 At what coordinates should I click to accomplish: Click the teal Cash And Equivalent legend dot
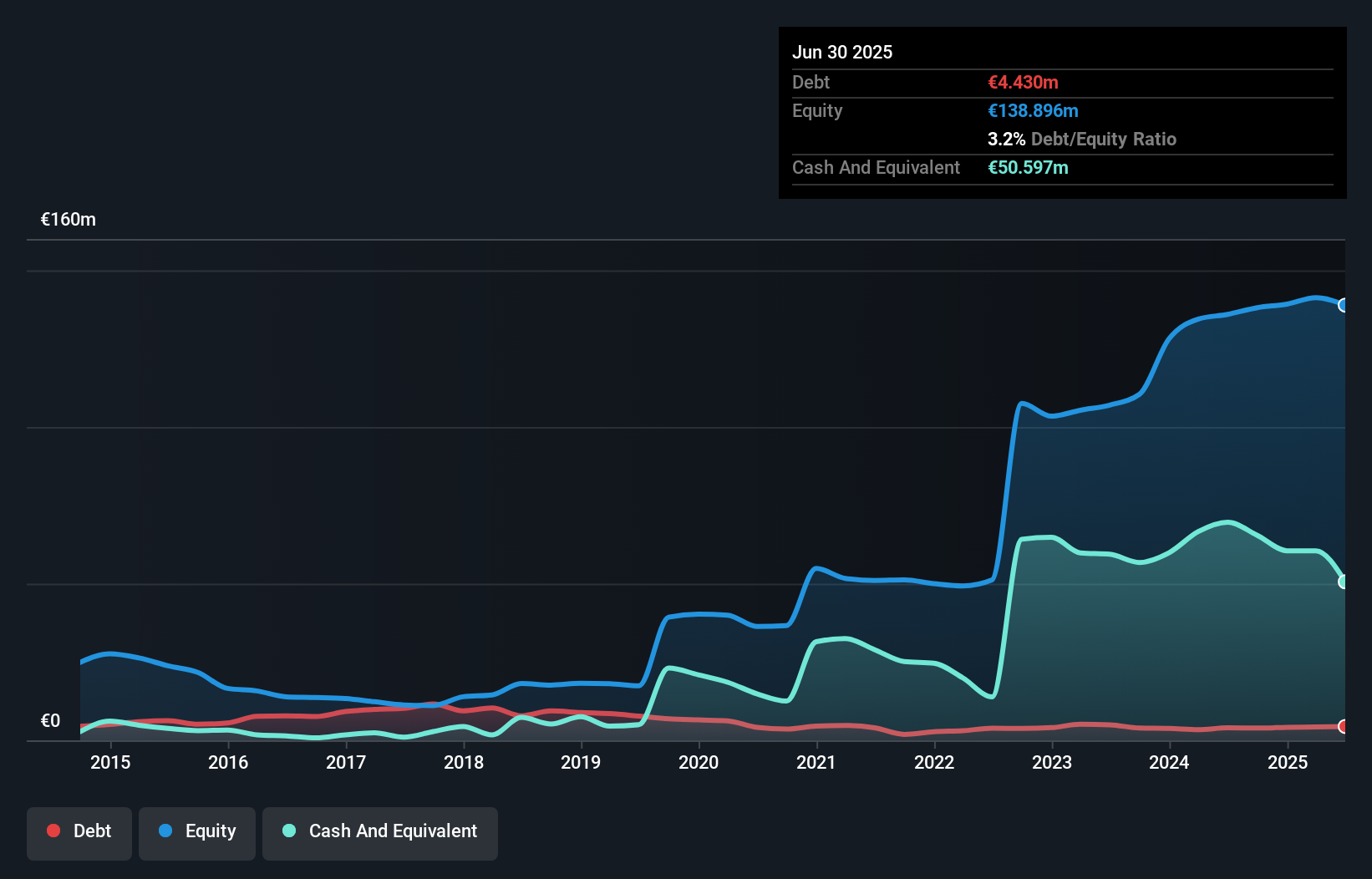pos(289,831)
